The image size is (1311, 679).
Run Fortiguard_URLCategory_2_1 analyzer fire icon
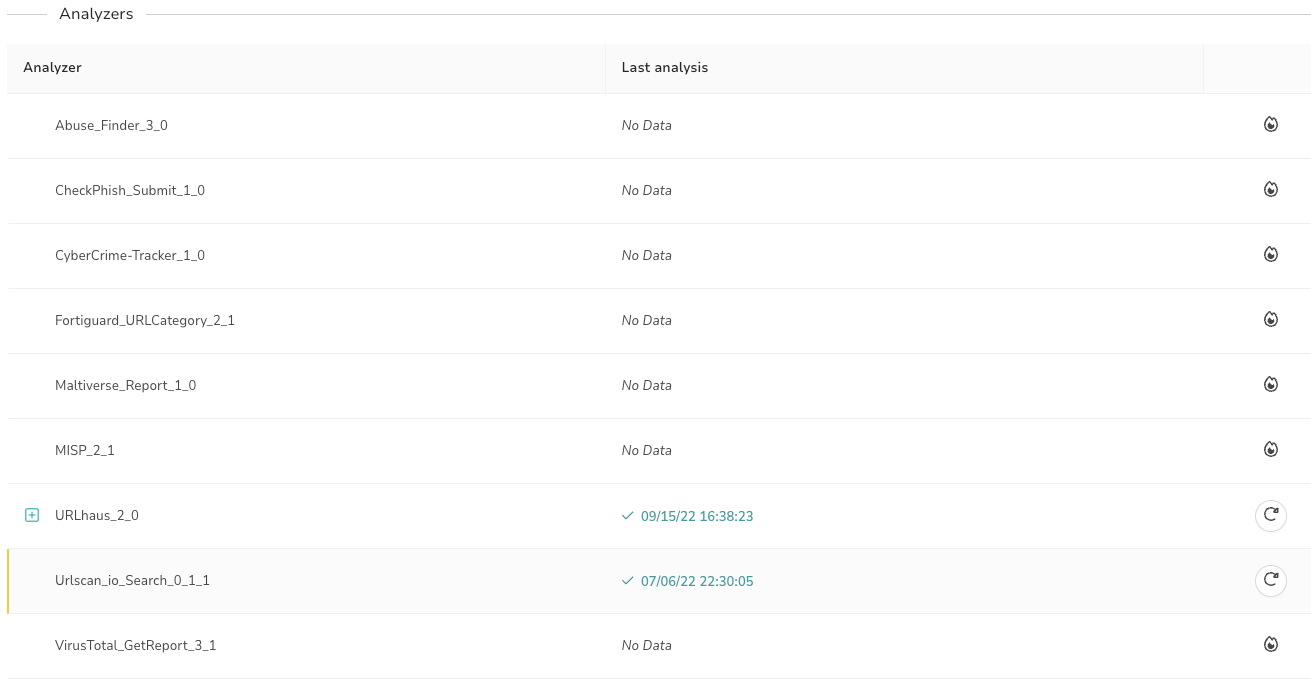[1270, 319]
